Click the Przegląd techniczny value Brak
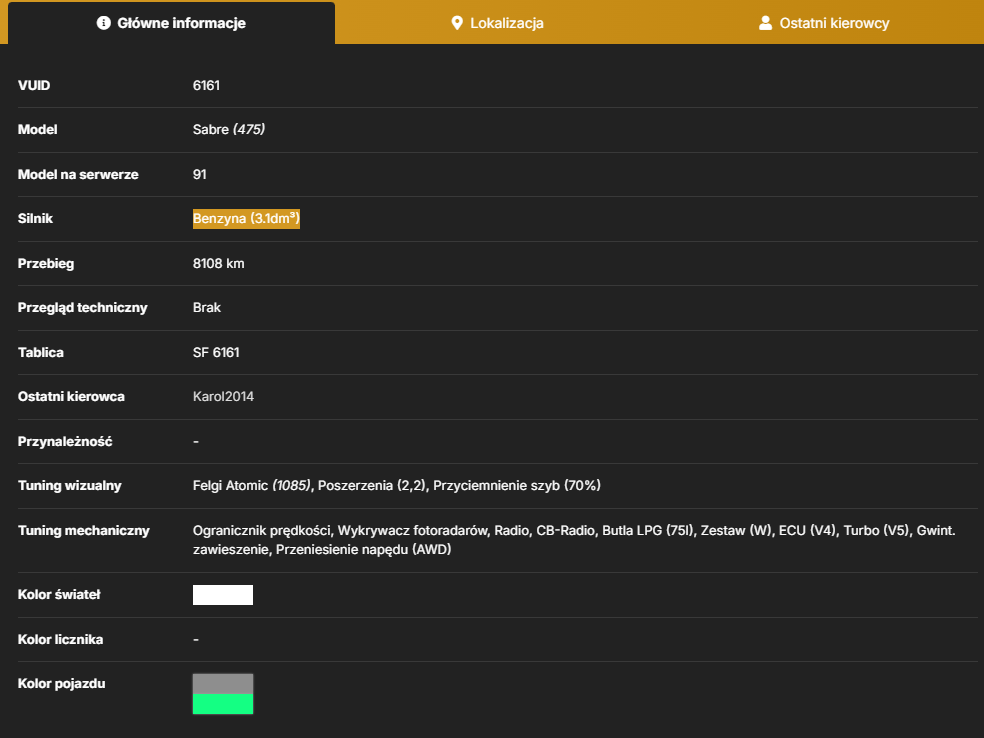This screenshot has width=984, height=738. pos(206,308)
